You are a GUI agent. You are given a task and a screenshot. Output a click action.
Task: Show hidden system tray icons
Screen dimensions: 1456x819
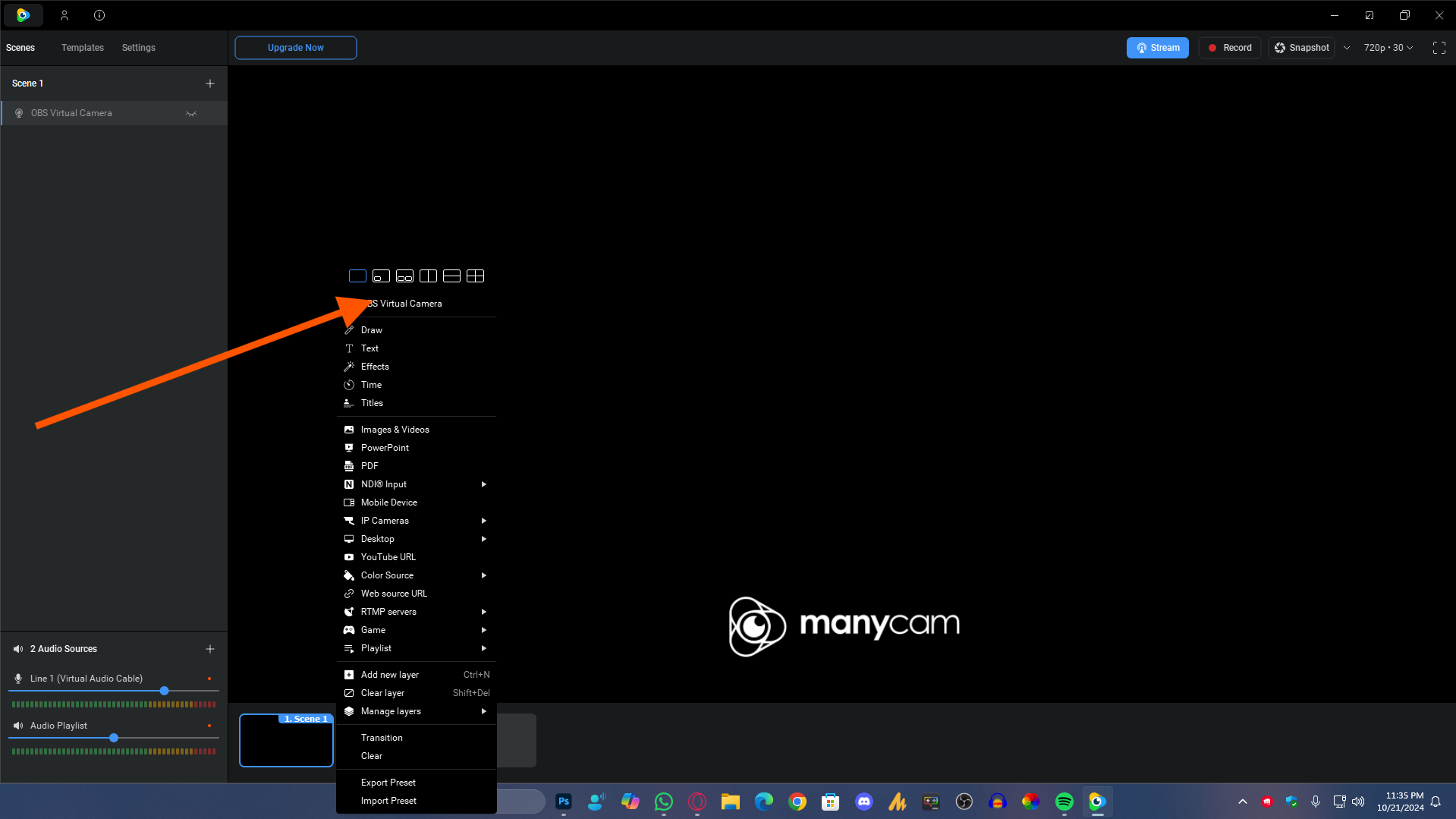pyautogui.click(x=1243, y=802)
